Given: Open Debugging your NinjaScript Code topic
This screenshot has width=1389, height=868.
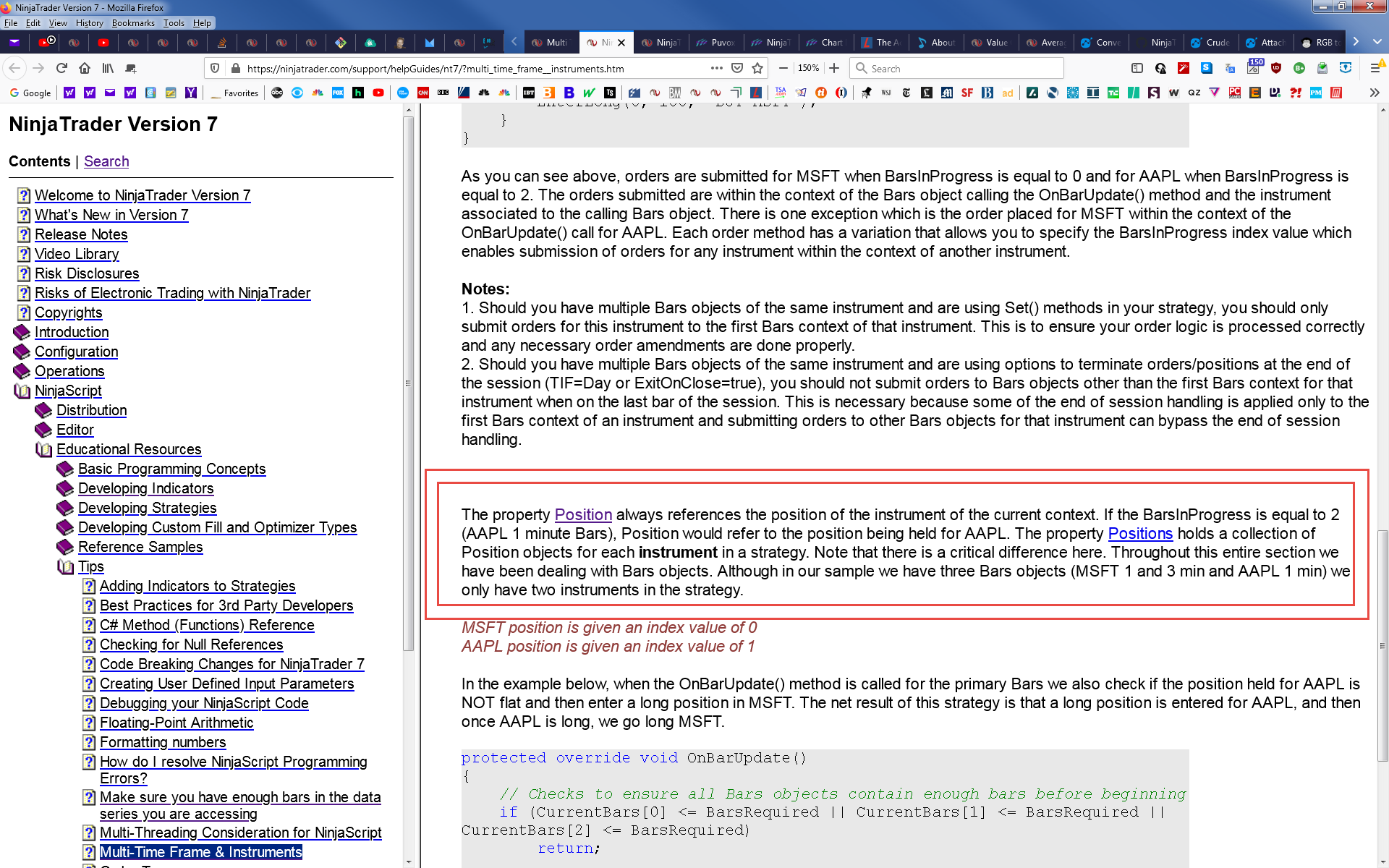Looking at the screenshot, I should (204, 703).
